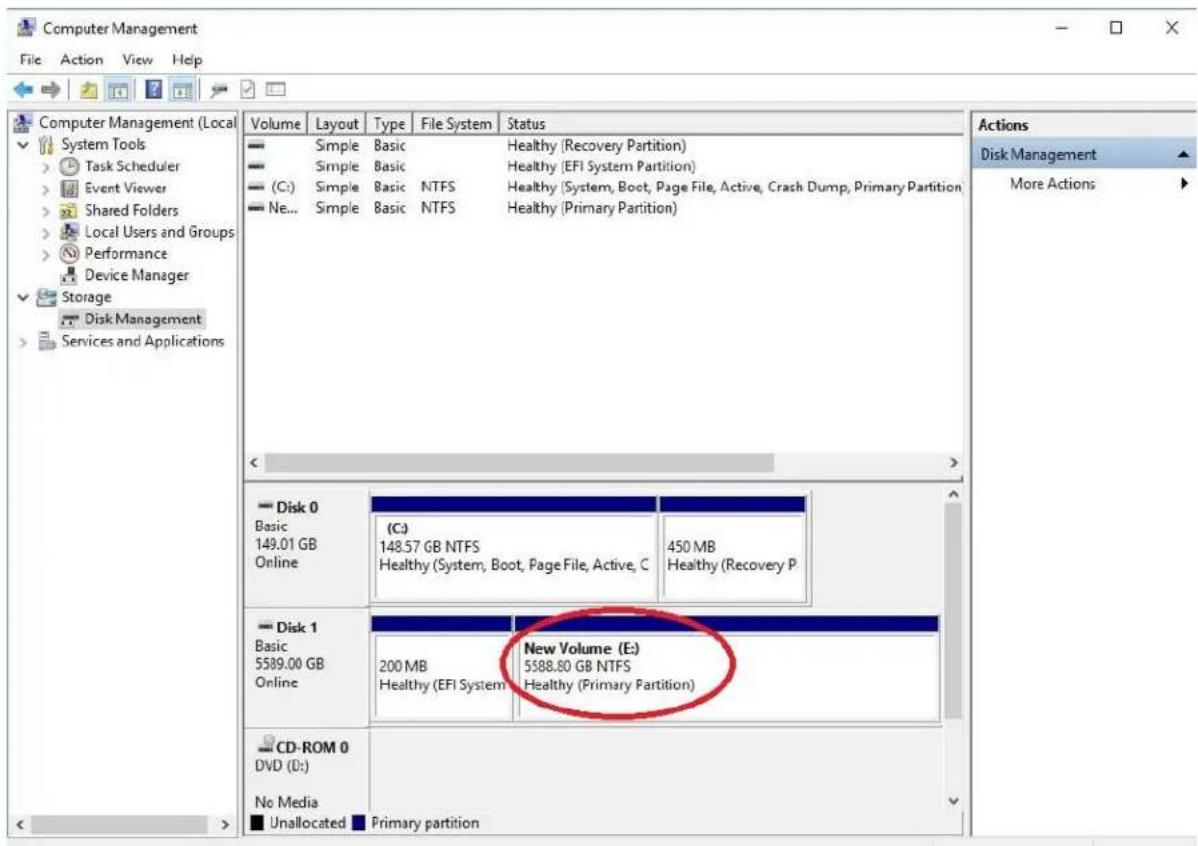
Task: Click the Back arrow in toolbar
Action: click(24, 90)
